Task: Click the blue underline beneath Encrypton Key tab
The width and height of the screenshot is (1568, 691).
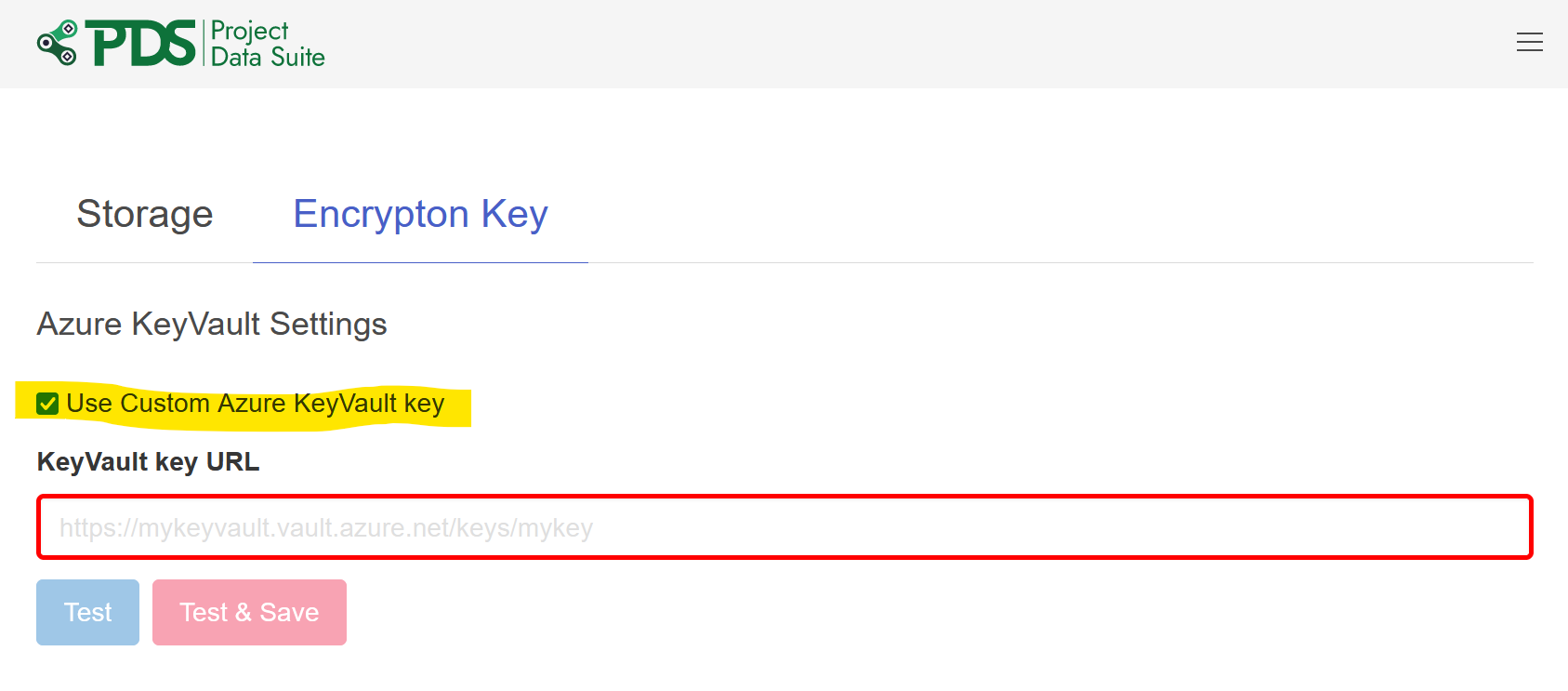Action: (x=420, y=262)
